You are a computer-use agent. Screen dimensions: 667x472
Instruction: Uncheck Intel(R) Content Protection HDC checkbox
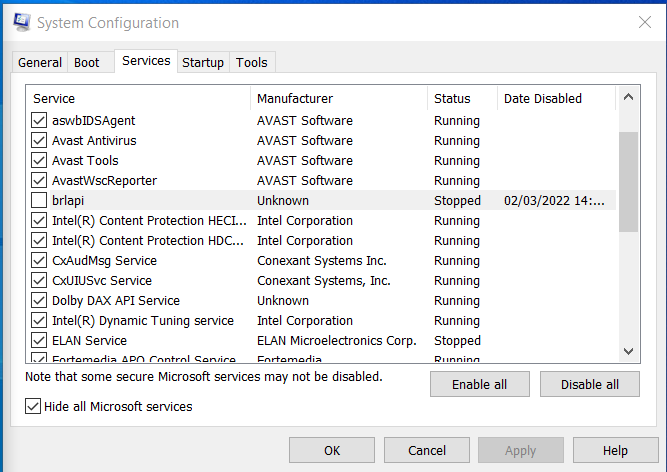coord(39,240)
